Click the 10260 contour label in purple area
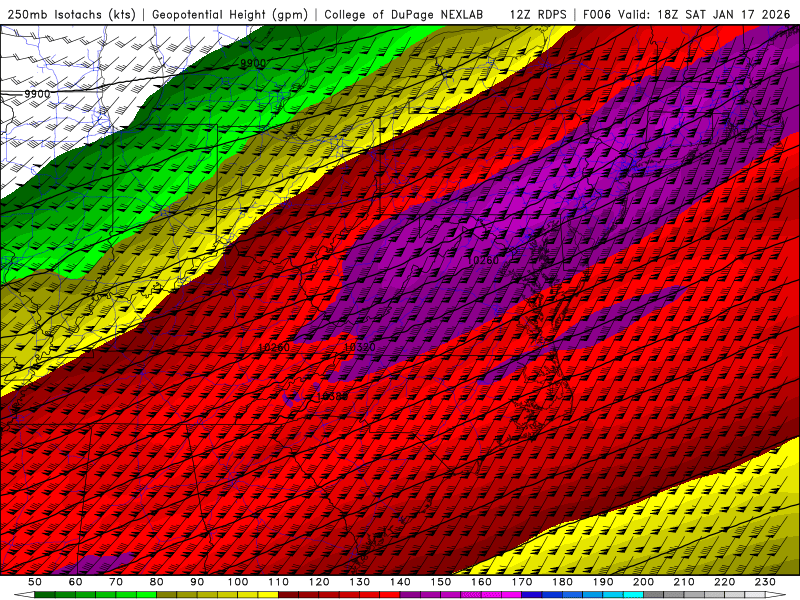This screenshot has width=800, height=600. pyautogui.click(x=483, y=260)
